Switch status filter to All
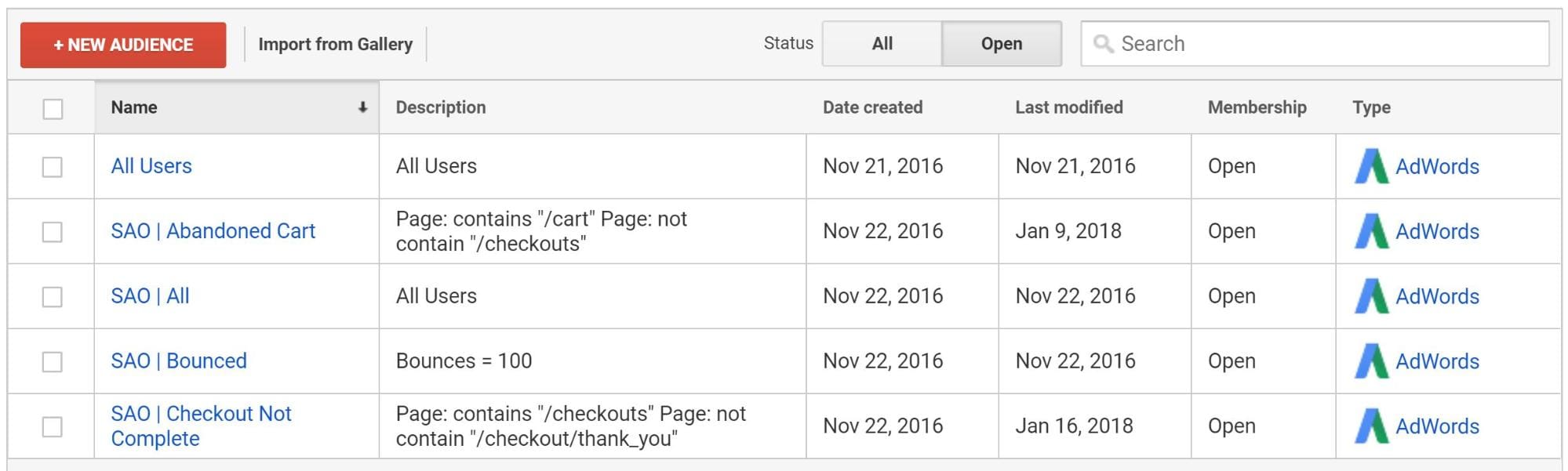Screen dimensions: 1568x471 (x=882, y=44)
